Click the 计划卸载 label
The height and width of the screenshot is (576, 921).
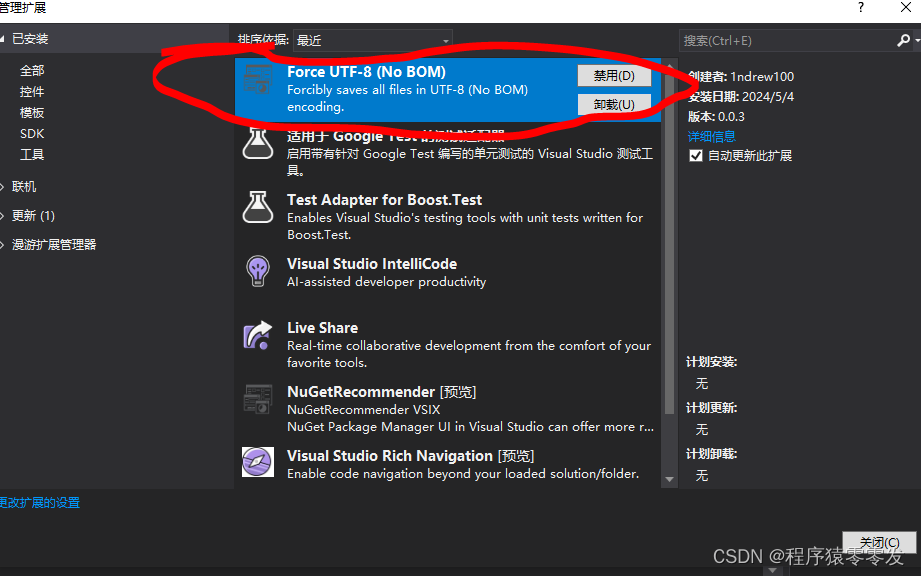click(711, 453)
